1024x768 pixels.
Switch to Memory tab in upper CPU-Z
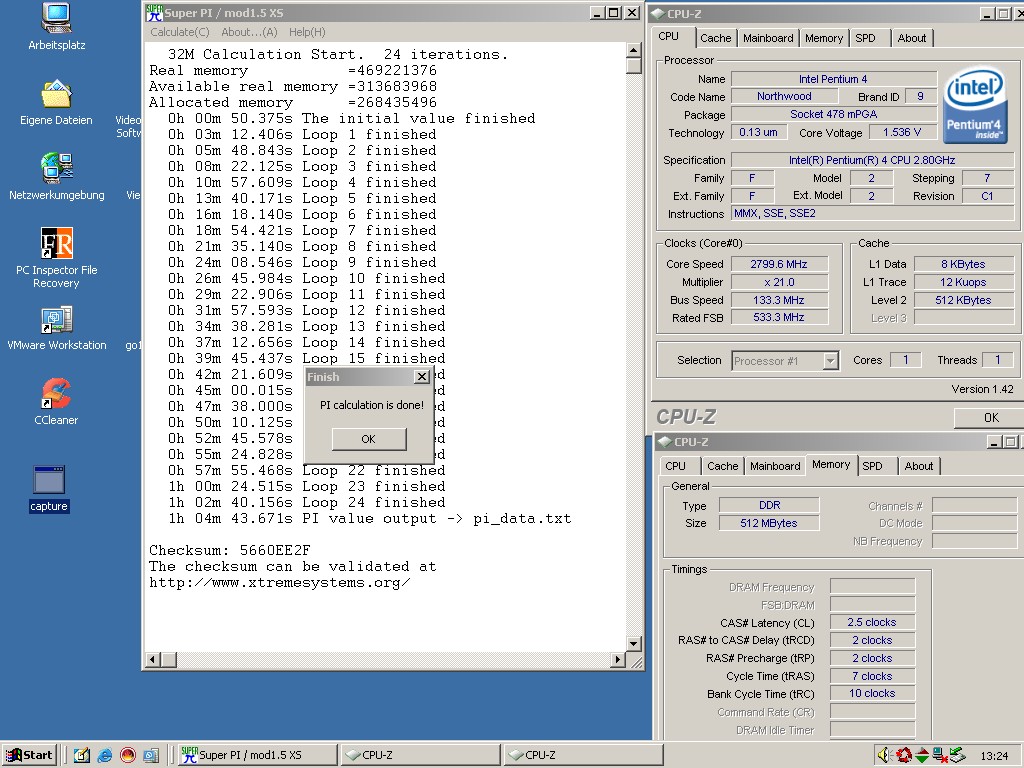pos(824,39)
